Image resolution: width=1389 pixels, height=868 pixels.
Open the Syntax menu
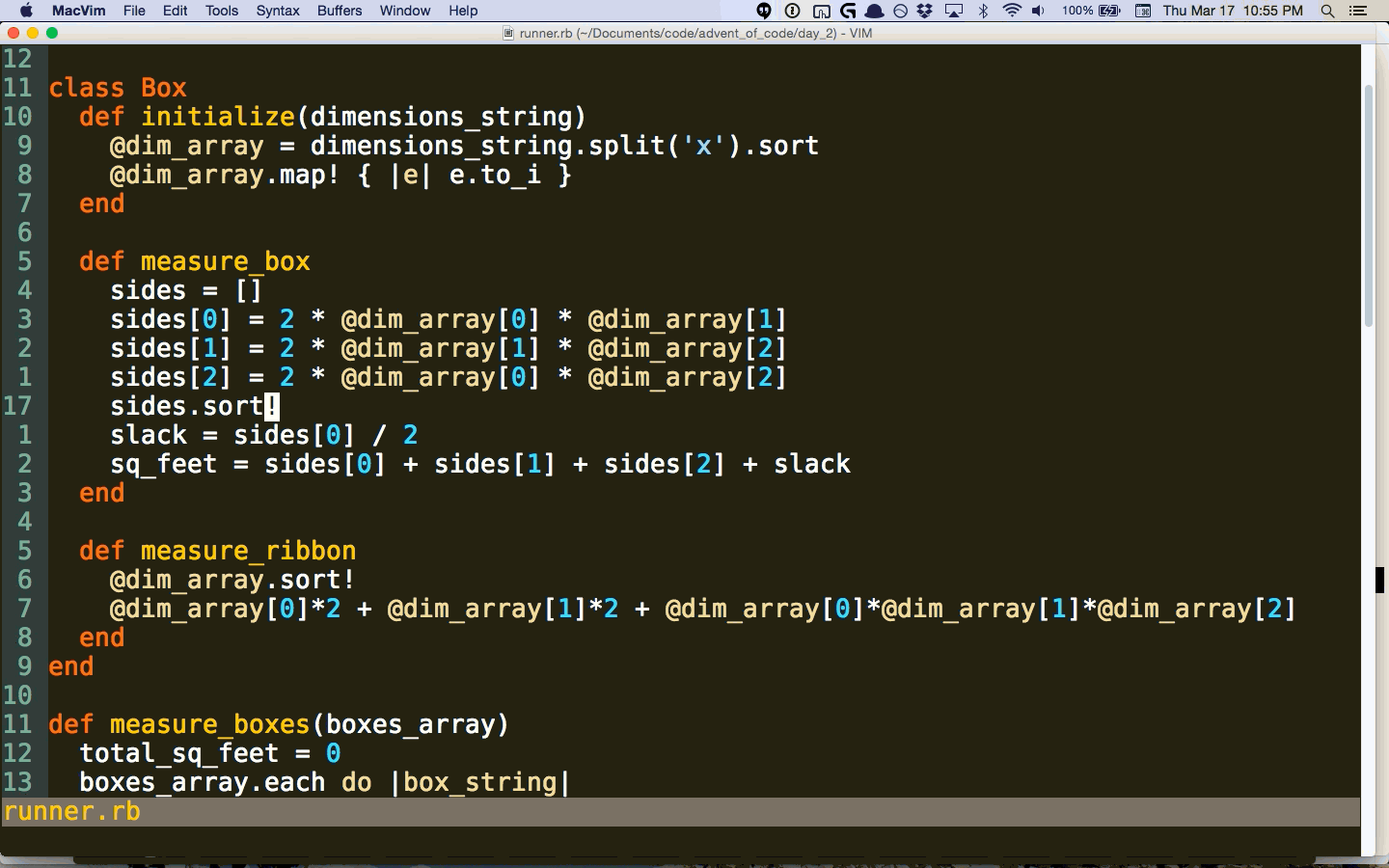(278, 11)
